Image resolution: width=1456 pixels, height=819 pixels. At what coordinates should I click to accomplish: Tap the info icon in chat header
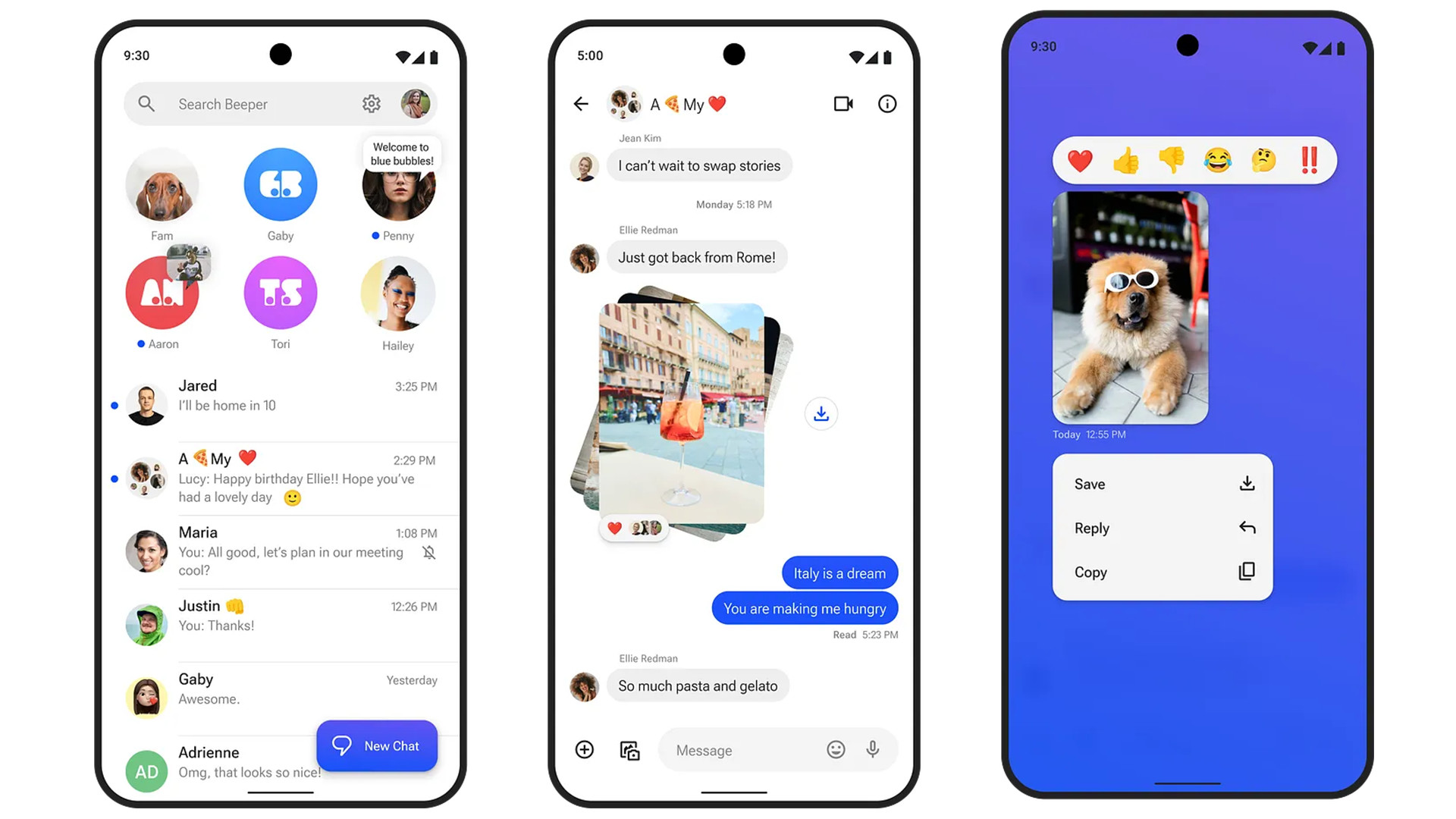pos(886,104)
